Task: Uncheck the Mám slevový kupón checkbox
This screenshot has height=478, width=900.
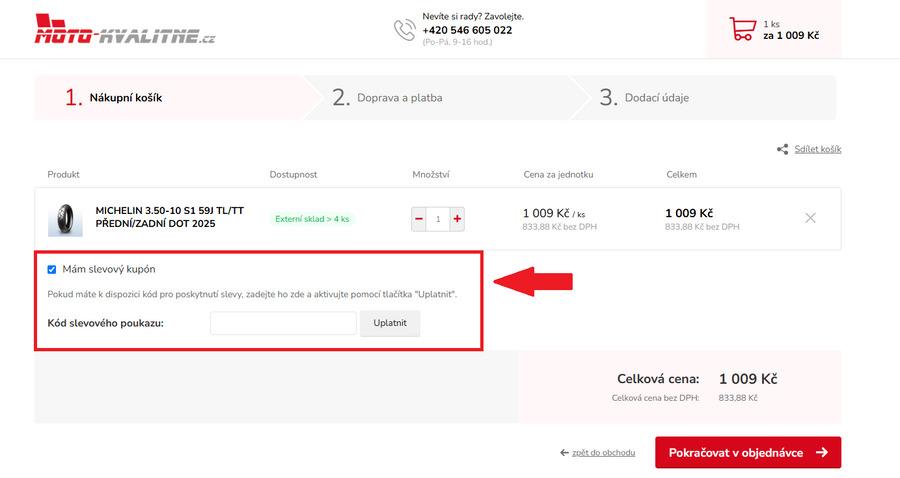Action: pyautogui.click(x=52, y=269)
